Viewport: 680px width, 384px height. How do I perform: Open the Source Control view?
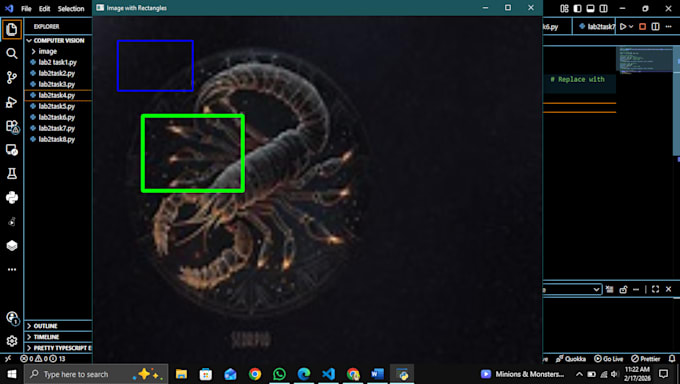click(x=12, y=78)
